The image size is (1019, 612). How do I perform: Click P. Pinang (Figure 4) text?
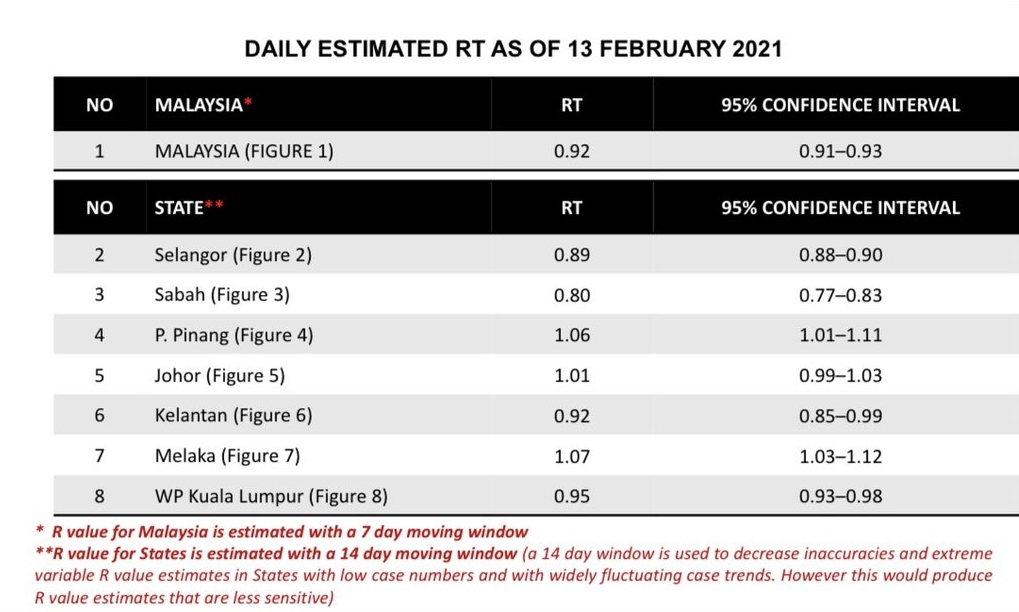pyautogui.click(x=234, y=335)
